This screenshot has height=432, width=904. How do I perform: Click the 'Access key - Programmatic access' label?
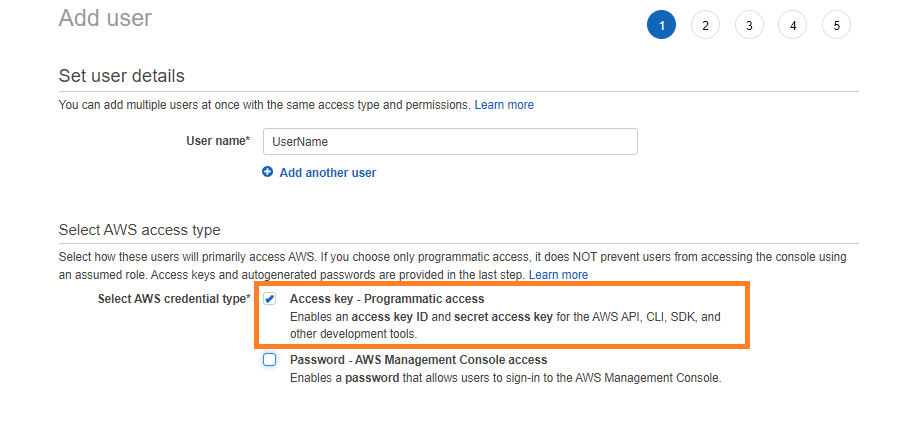pos(387,299)
